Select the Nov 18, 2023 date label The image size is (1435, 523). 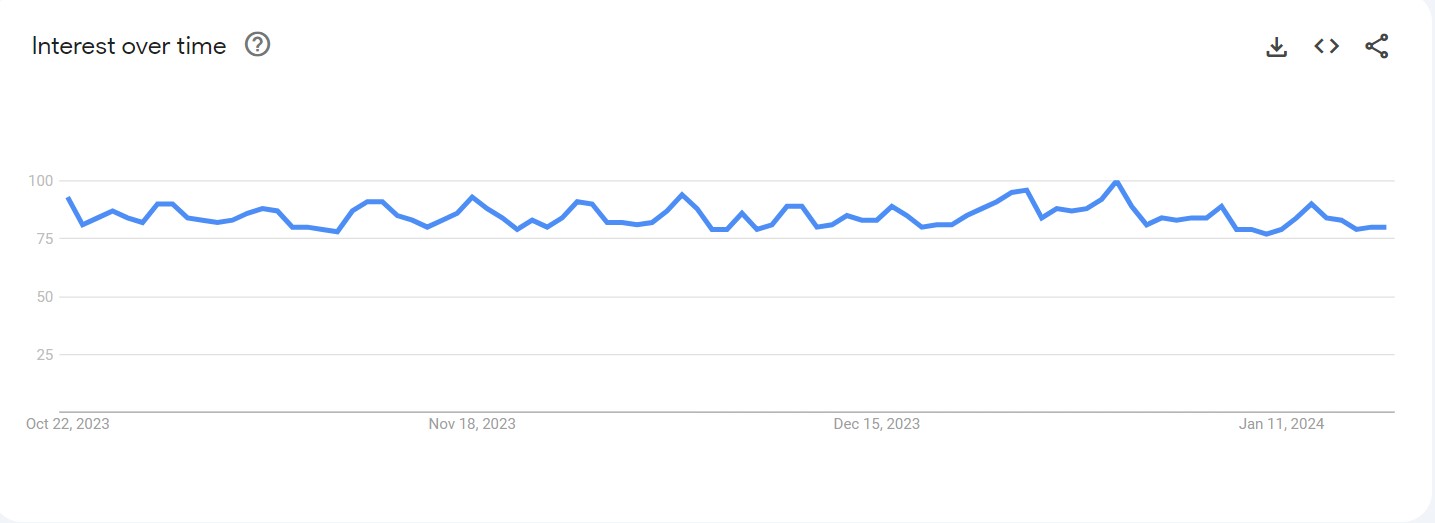(472, 424)
